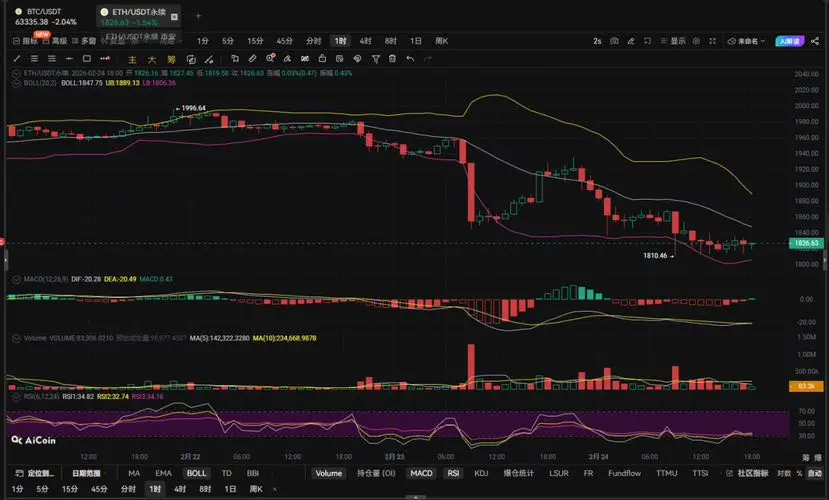Click the yellow 主 indicator icon
The height and width of the screenshot is (500, 829).
133,59
